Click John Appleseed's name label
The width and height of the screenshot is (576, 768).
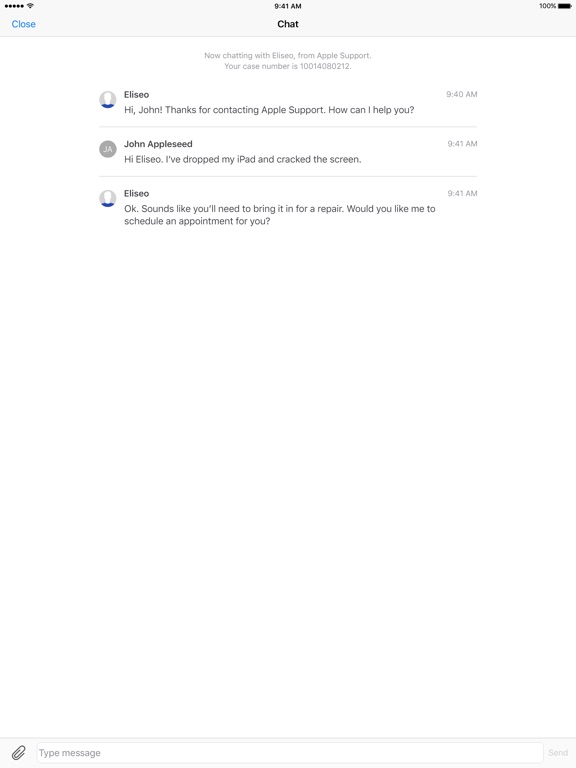pyautogui.click(x=158, y=144)
